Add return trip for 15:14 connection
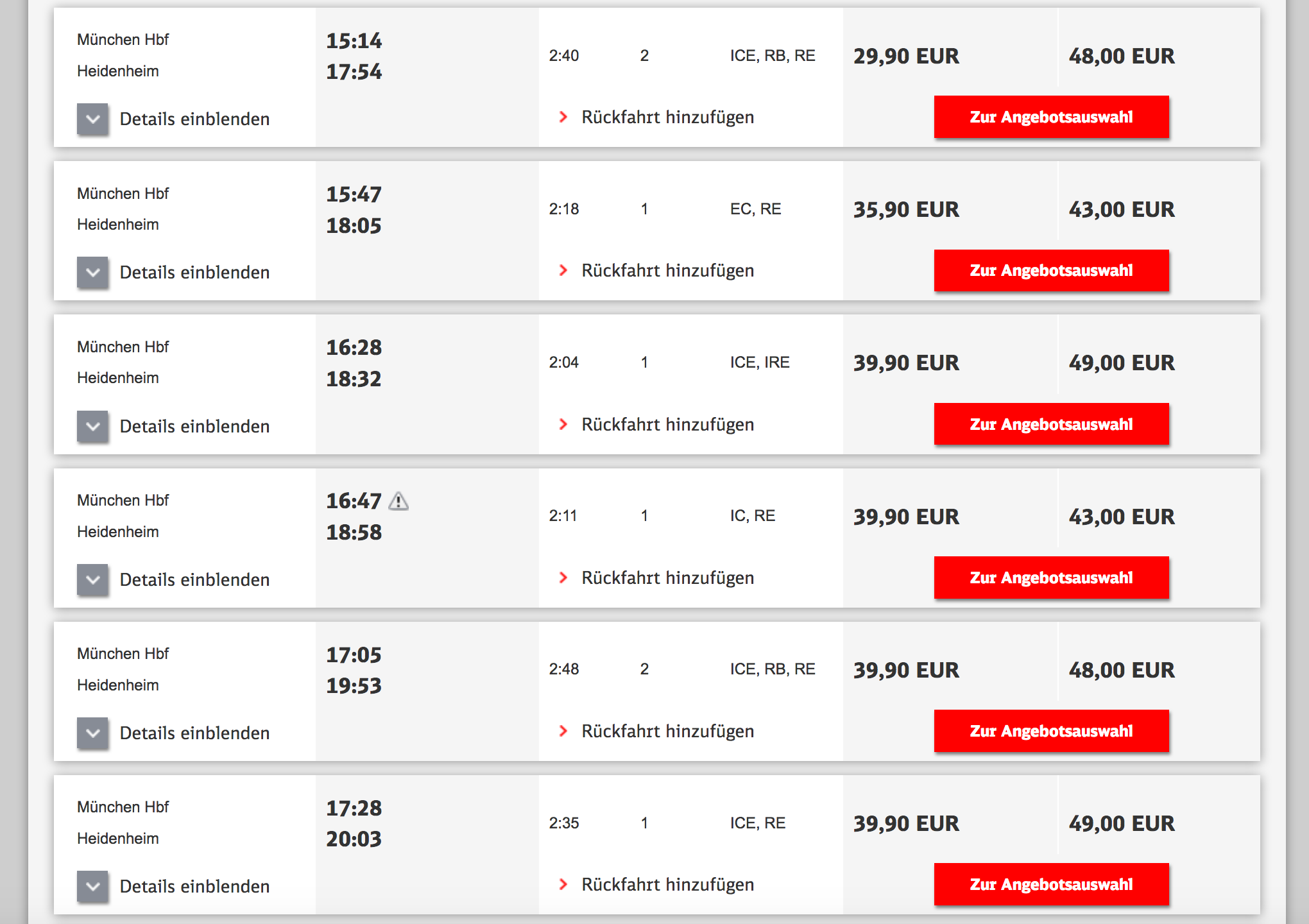Screen dimensions: 1309x924 pos(667,117)
